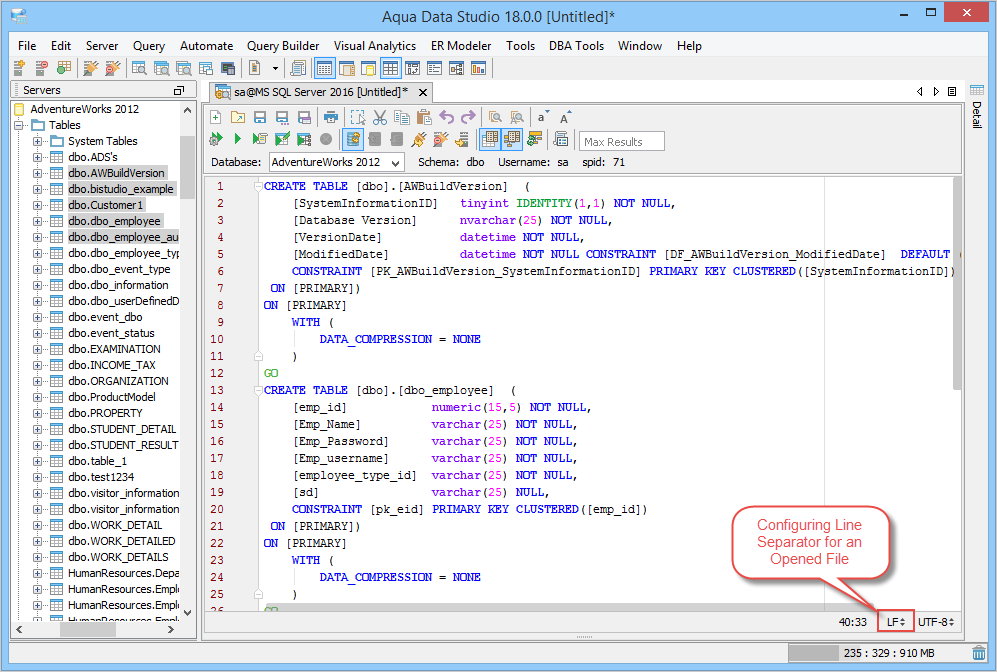
Task: Click the scissors Cut icon
Action: (x=379, y=118)
